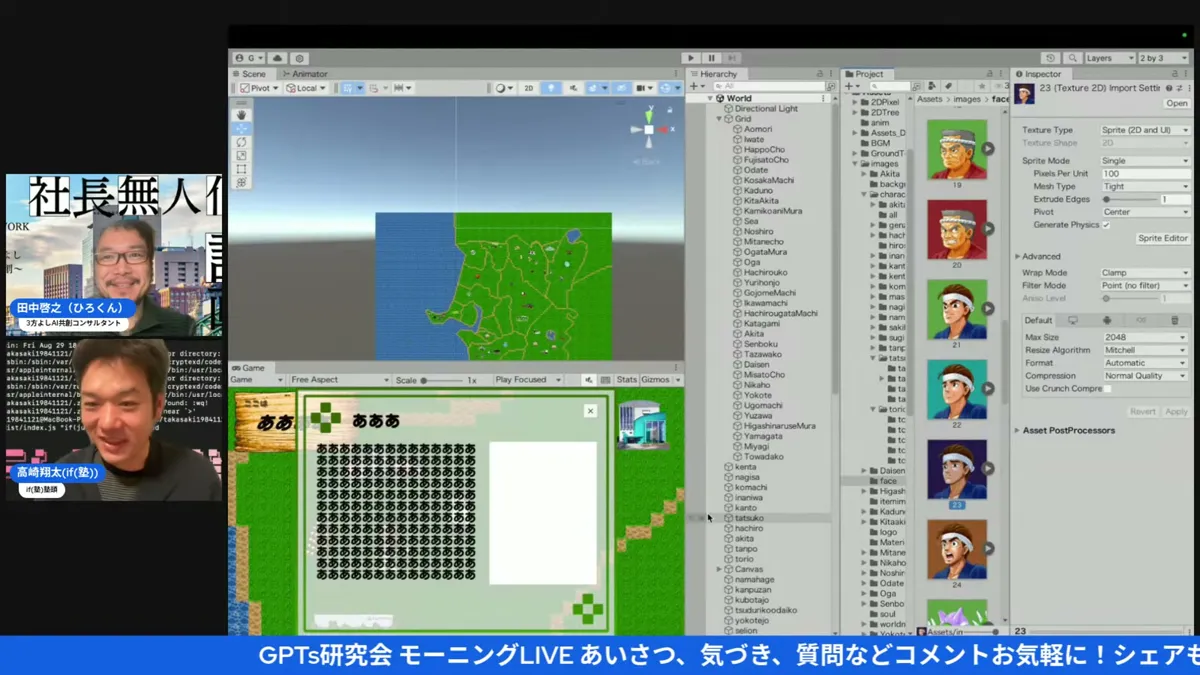
Task: Close the in-game dialog with X button
Action: coord(590,411)
